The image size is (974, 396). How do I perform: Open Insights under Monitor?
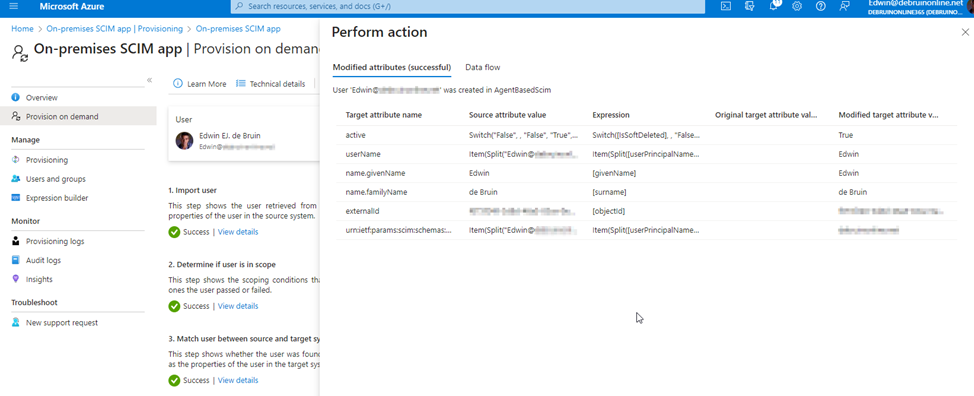39,279
